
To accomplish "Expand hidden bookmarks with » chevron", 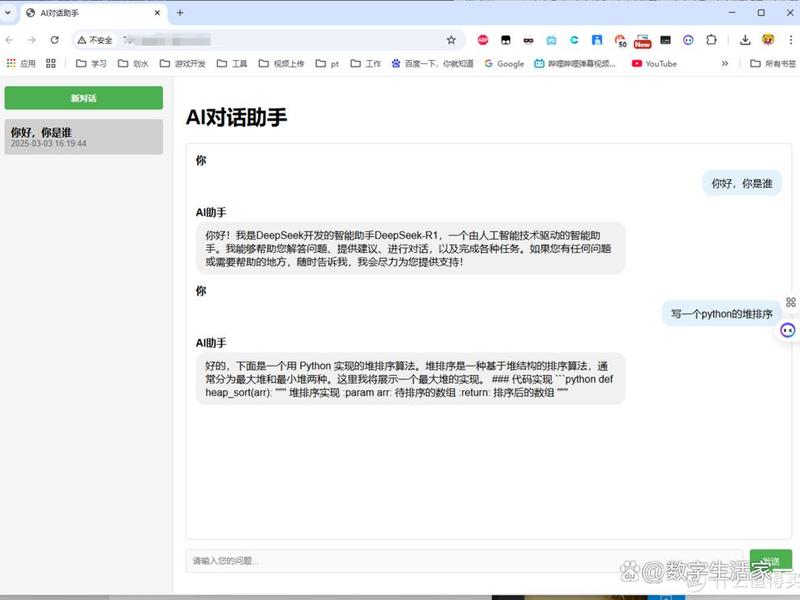I will tap(724, 63).
